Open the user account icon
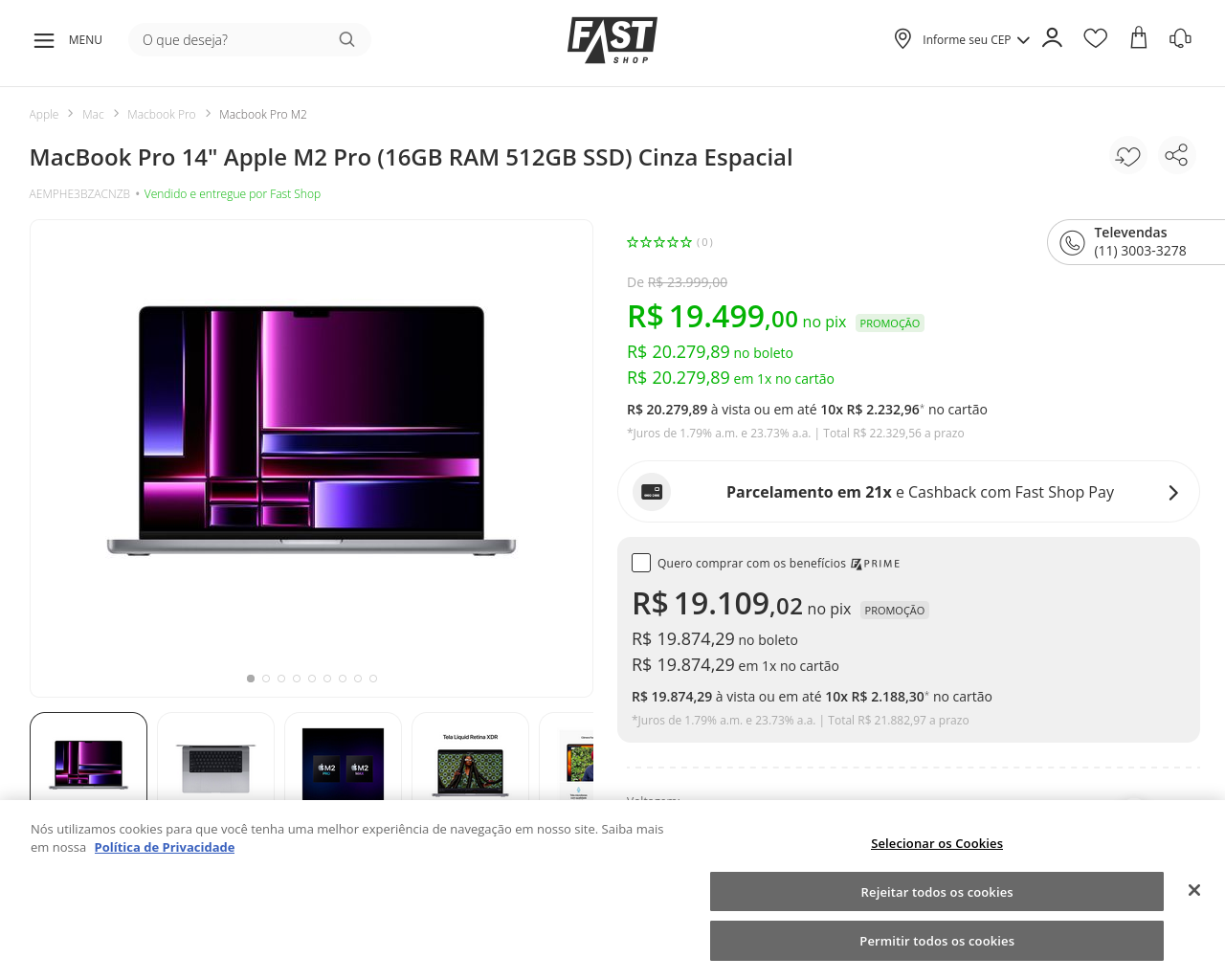Viewport: 1225px width, 980px height. coord(1052,38)
